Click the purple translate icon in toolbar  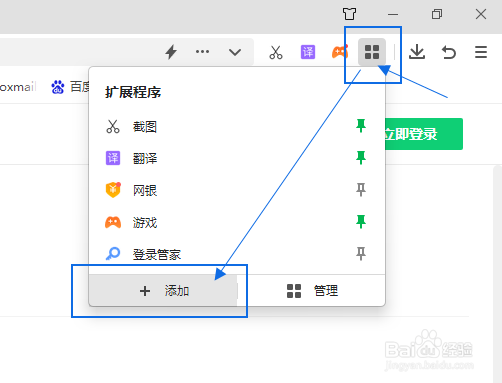click(x=308, y=52)
